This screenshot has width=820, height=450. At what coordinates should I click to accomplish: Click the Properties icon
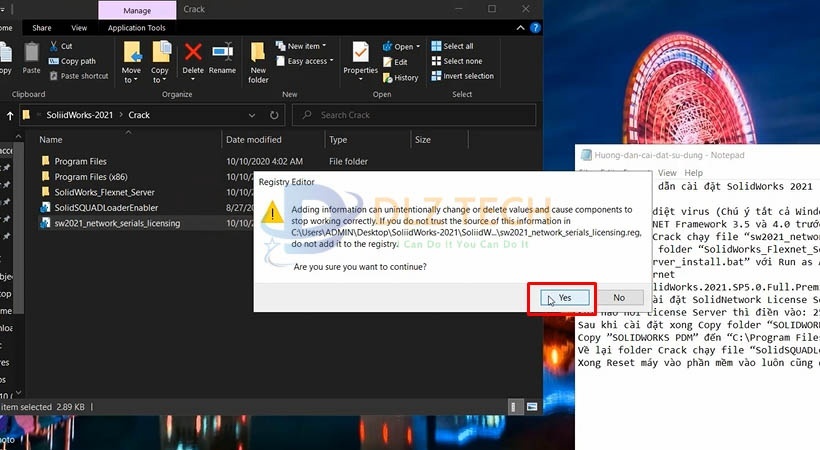360,52
